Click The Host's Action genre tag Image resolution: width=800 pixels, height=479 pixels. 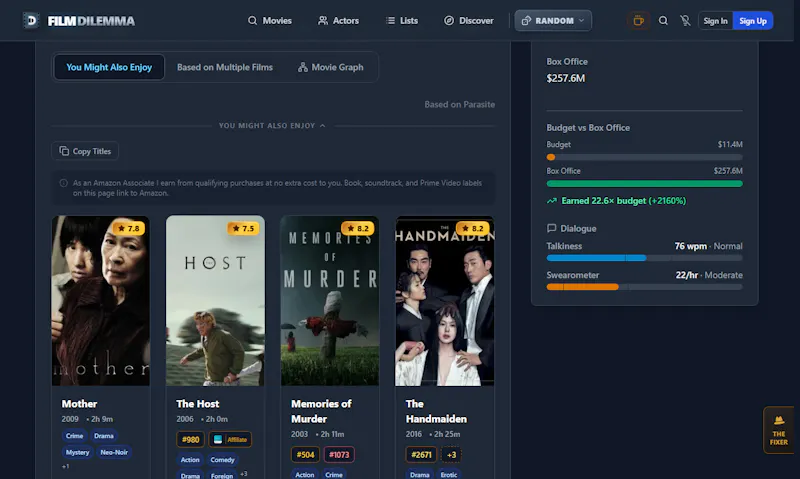190,460
